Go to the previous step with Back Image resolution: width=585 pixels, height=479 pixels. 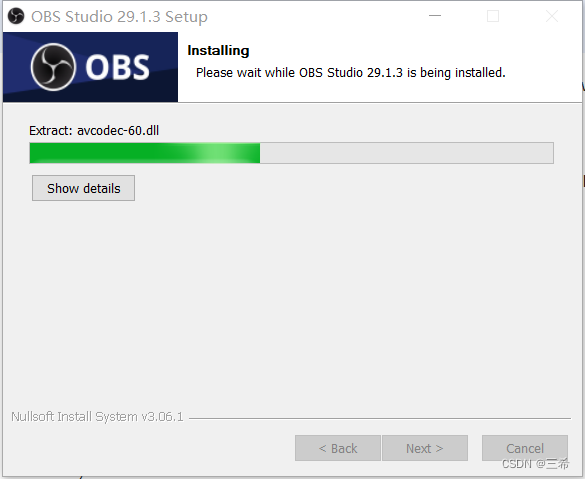pos(338,448)
